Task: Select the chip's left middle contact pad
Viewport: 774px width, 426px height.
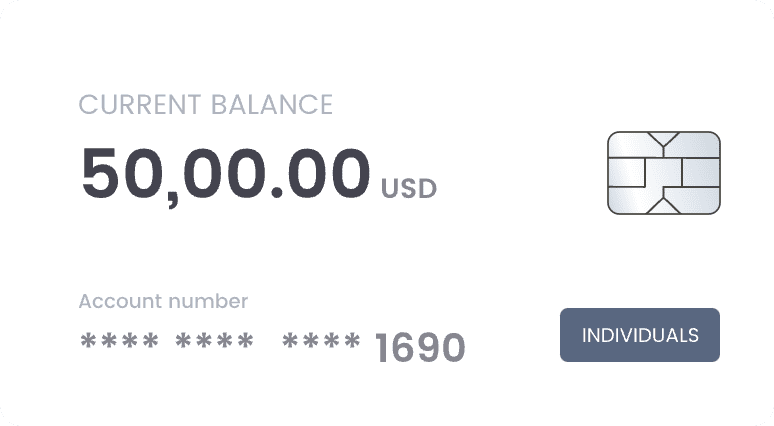Action: pos(626,173)
